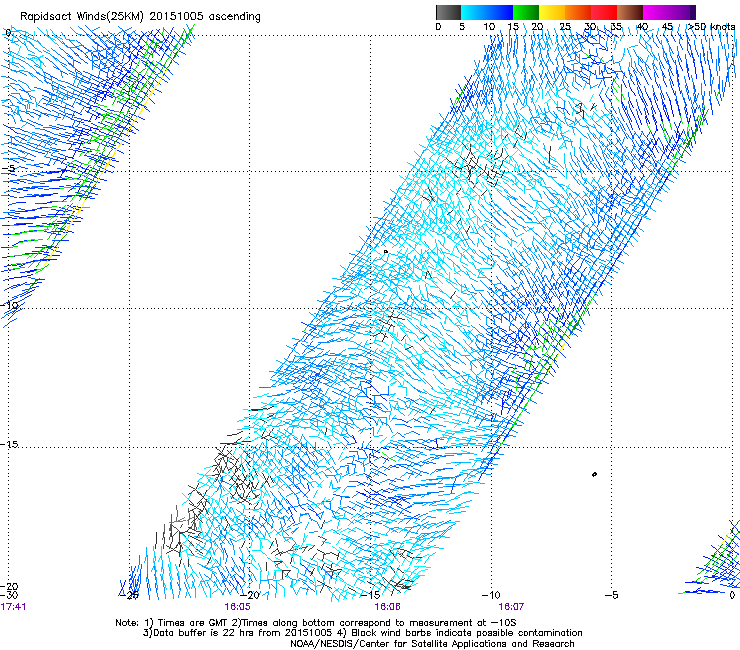
Task: Click the '-5' latitude label on the left axis
Action: tap(8, 169)
